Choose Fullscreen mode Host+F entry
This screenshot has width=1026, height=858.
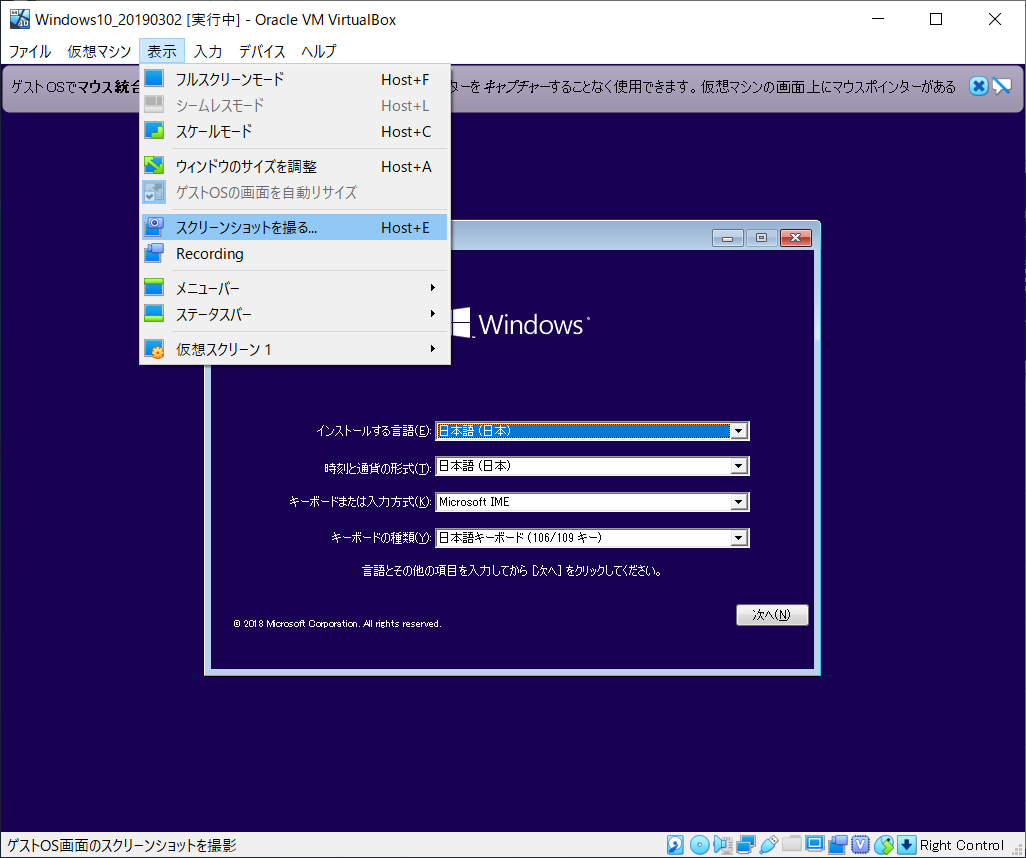[x=294, y=79]
